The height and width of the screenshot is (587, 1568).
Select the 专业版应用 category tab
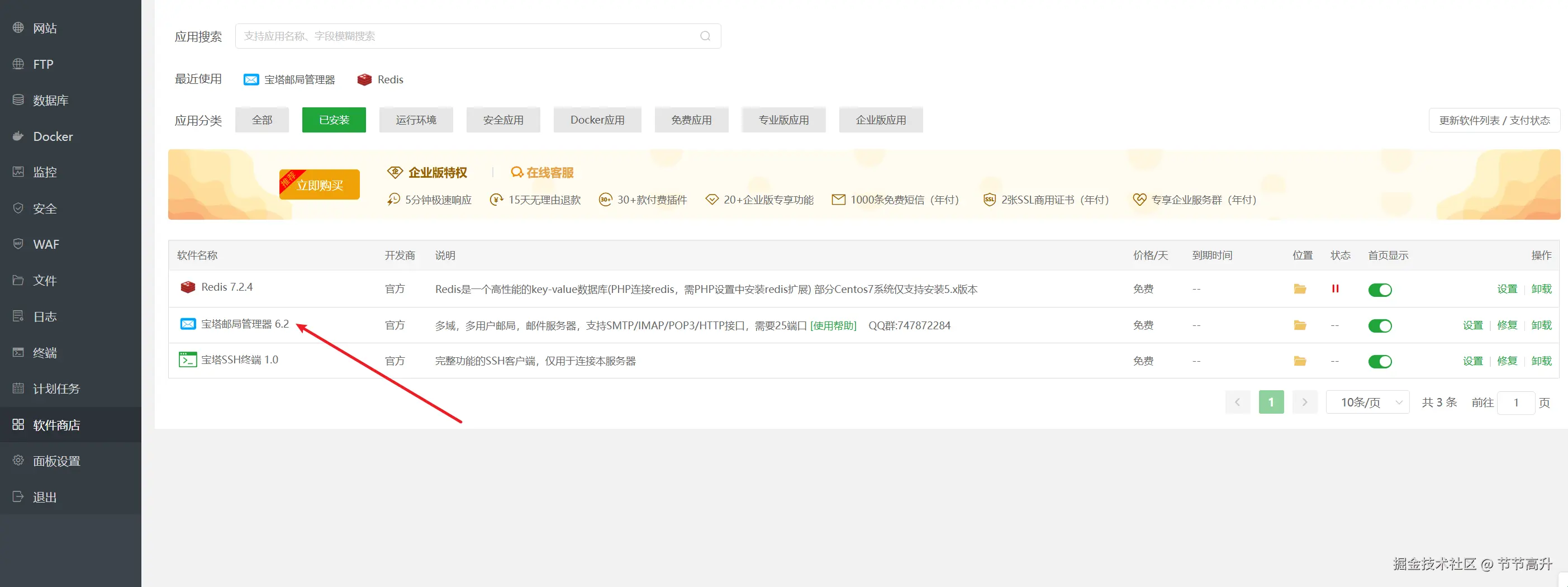pyautogui.click(x=784, y=120)
